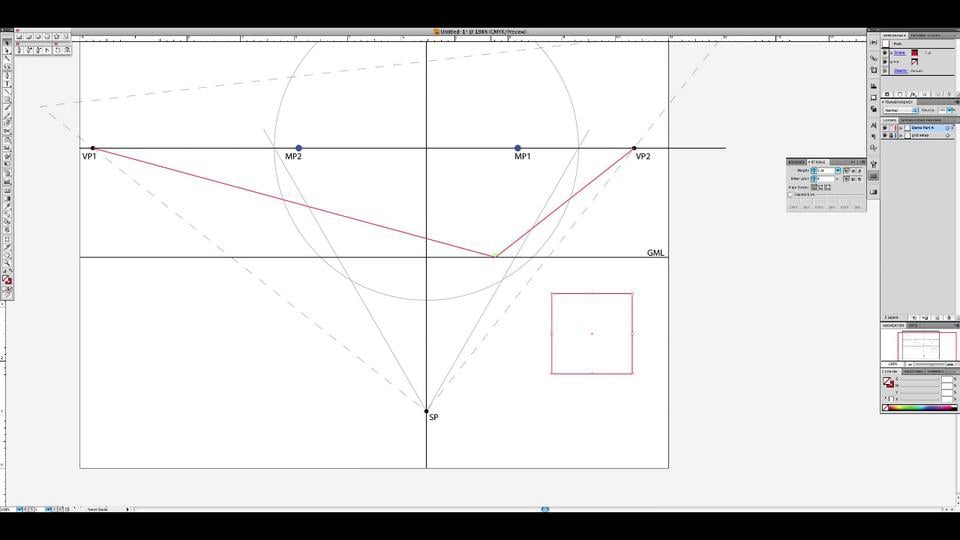The width and height of the screenshot is (960, 540).
Task: Open the Pathfinder panel from the dock
Action: pyautogui.click(x=874, y=110)
